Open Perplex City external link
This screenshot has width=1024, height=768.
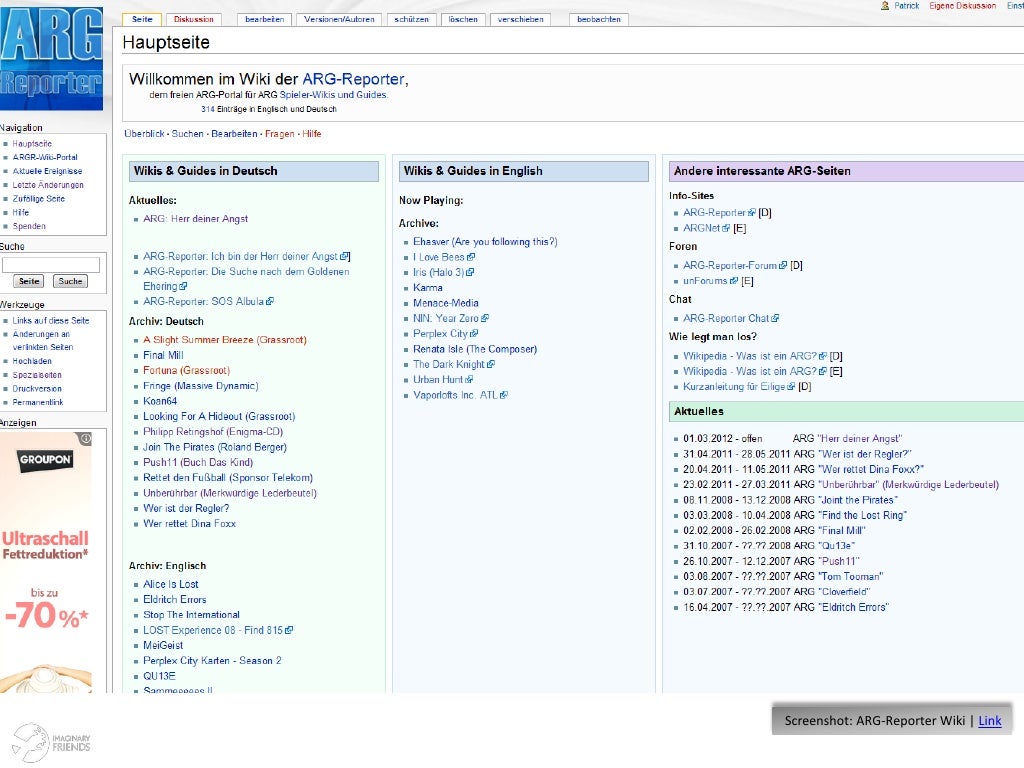pos(445,334)
